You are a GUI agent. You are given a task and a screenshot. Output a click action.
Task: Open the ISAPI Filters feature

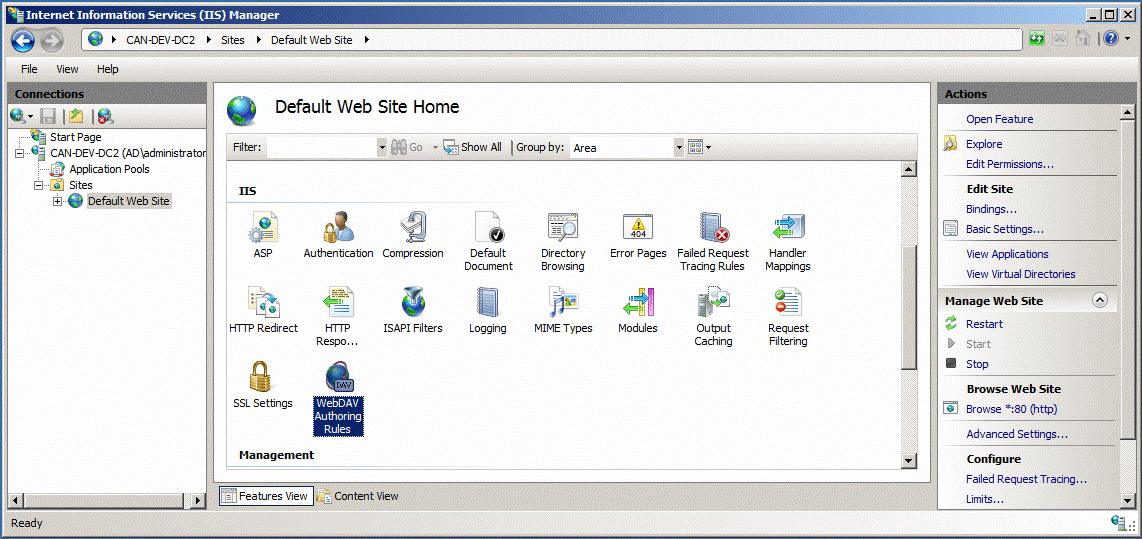pyautogui.click(x=413, y=310)
